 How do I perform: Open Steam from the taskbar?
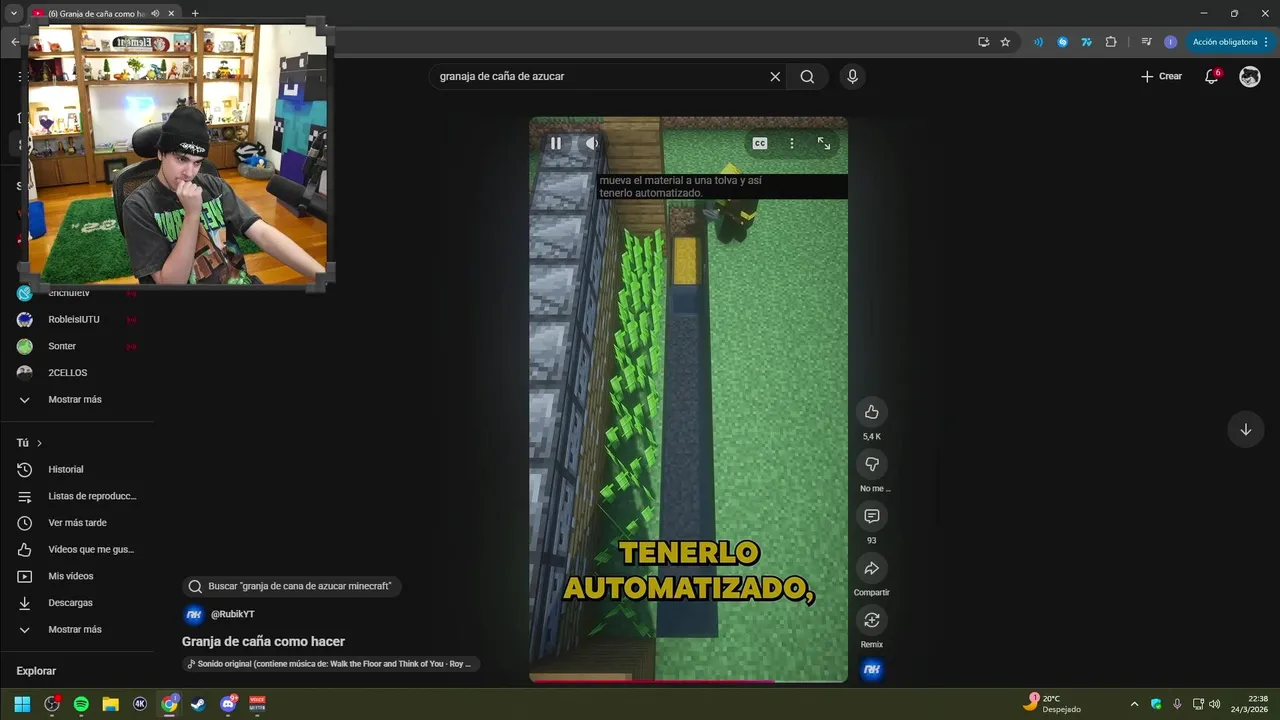199,704
